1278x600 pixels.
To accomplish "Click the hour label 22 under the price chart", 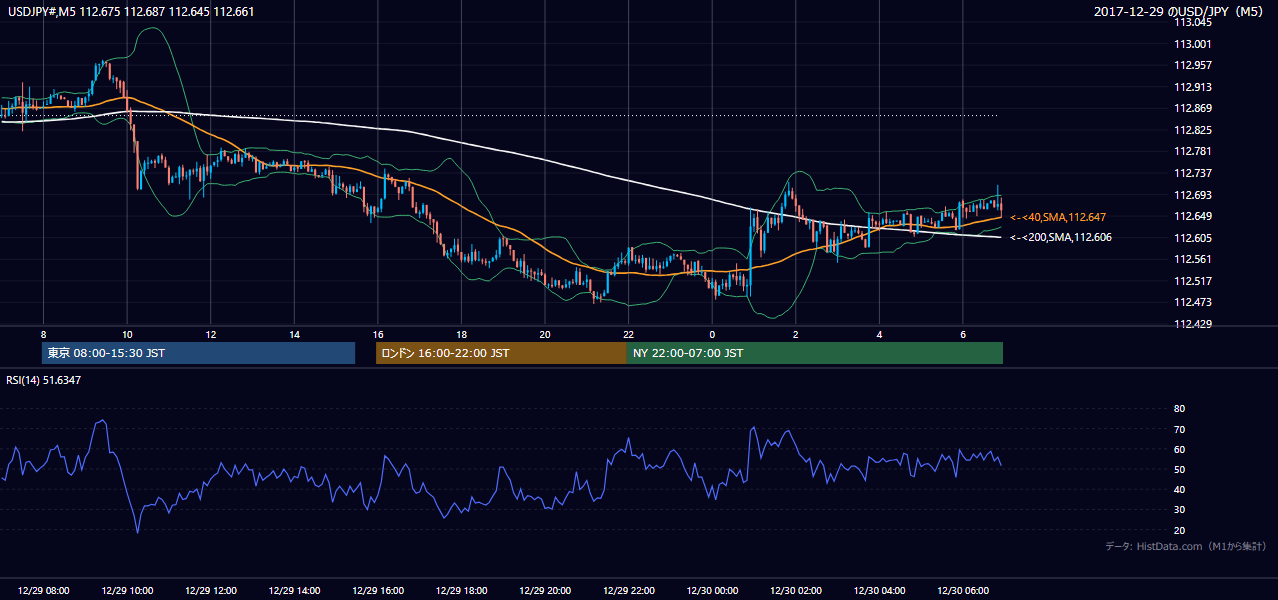I will (628, 333).
